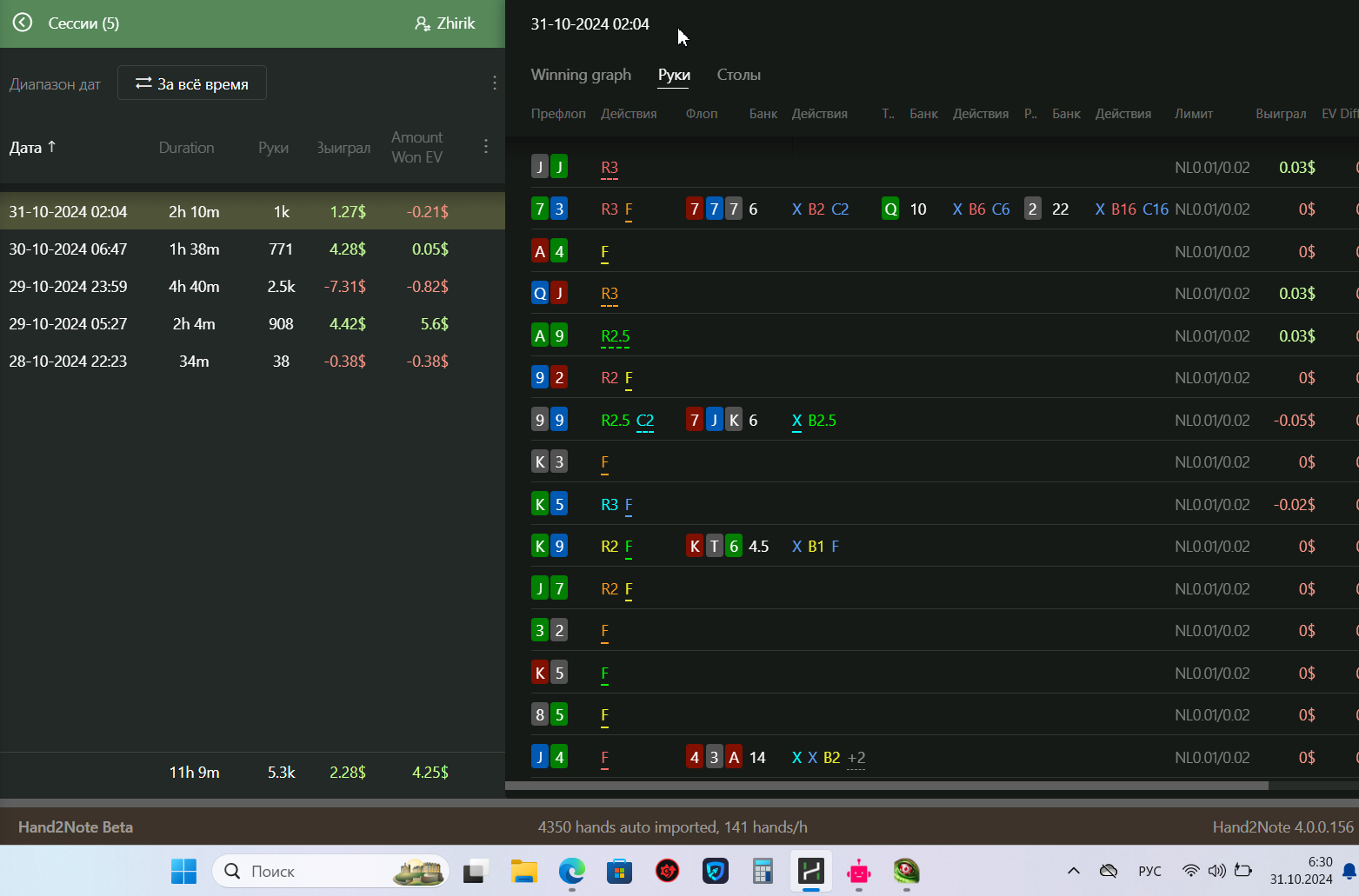Open the K9 hand row
The height and width of the screenshot is (896, 1359).
tap(944, 546)
